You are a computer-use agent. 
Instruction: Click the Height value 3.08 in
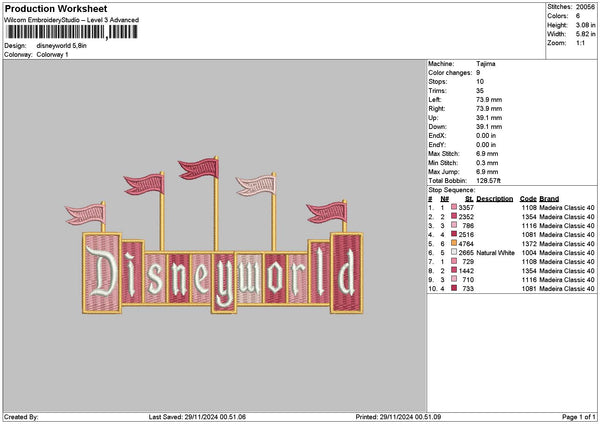[x=585, y=25]
